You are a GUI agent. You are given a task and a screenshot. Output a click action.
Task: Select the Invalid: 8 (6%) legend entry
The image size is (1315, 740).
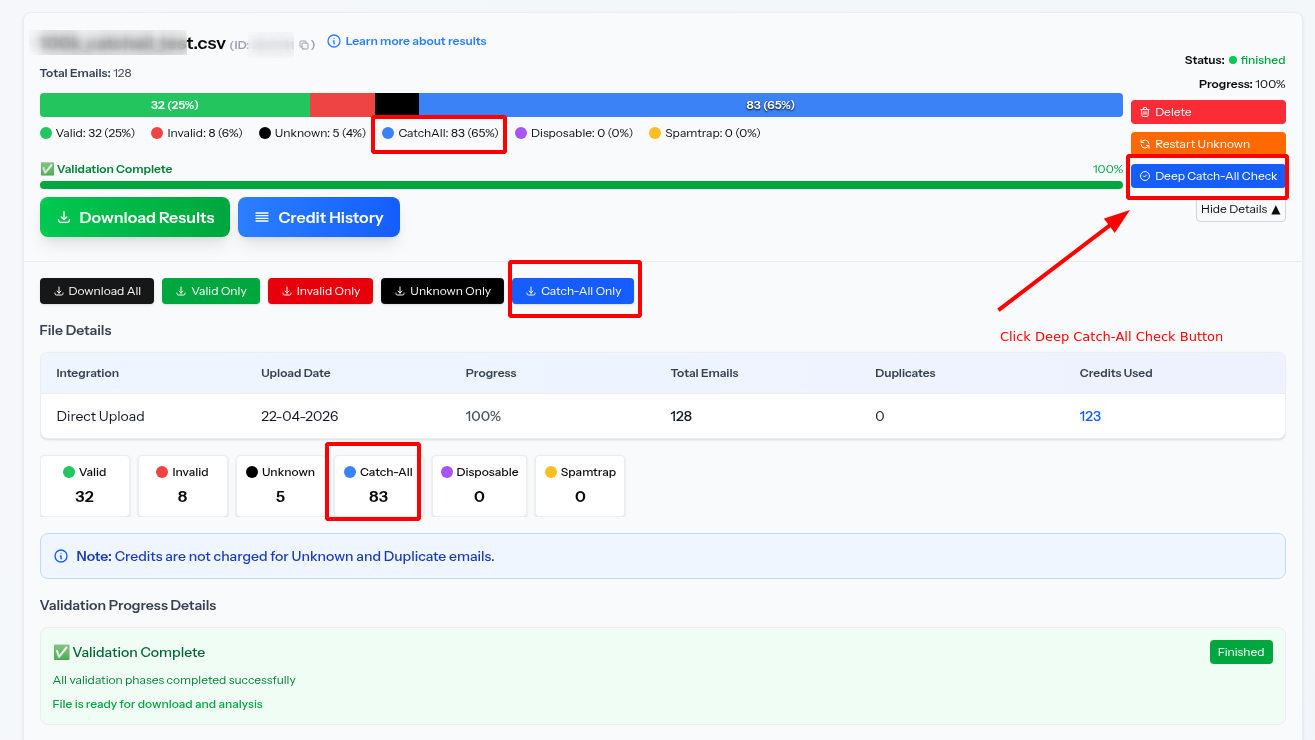coord(197,133)
